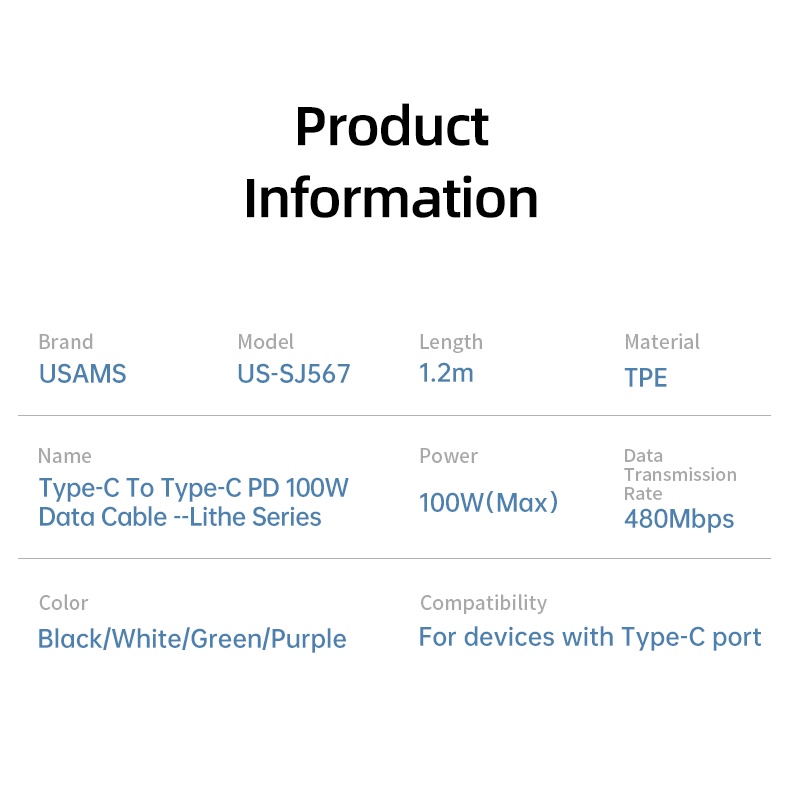This screenshot has width=800, height=800.
Task: Click the Data Transmission Rate label
Action: (x=680, y=474)
